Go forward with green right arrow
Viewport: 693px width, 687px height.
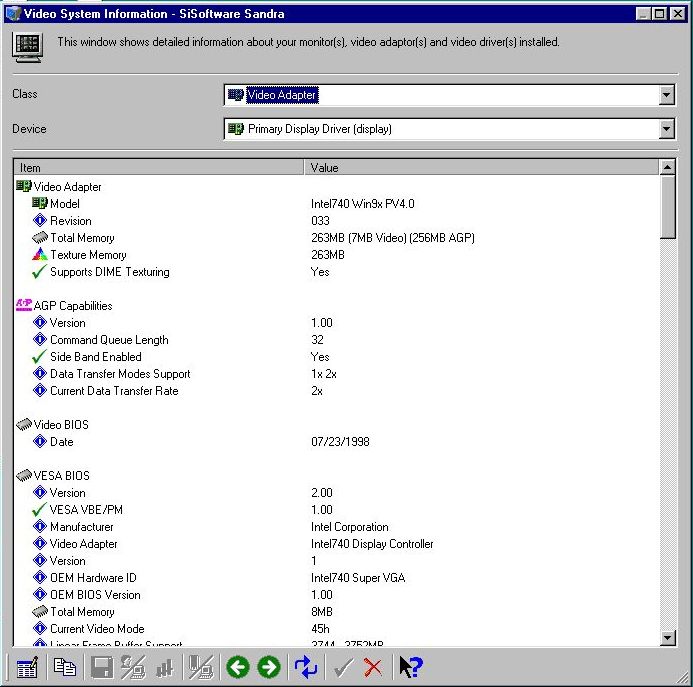[269, 667]
